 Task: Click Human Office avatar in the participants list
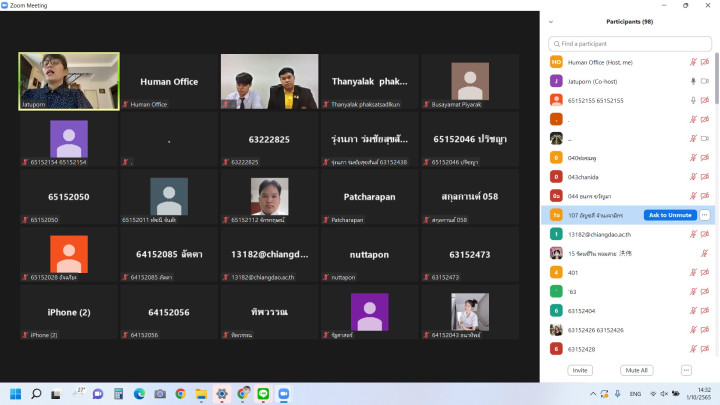tap(556, 62)
